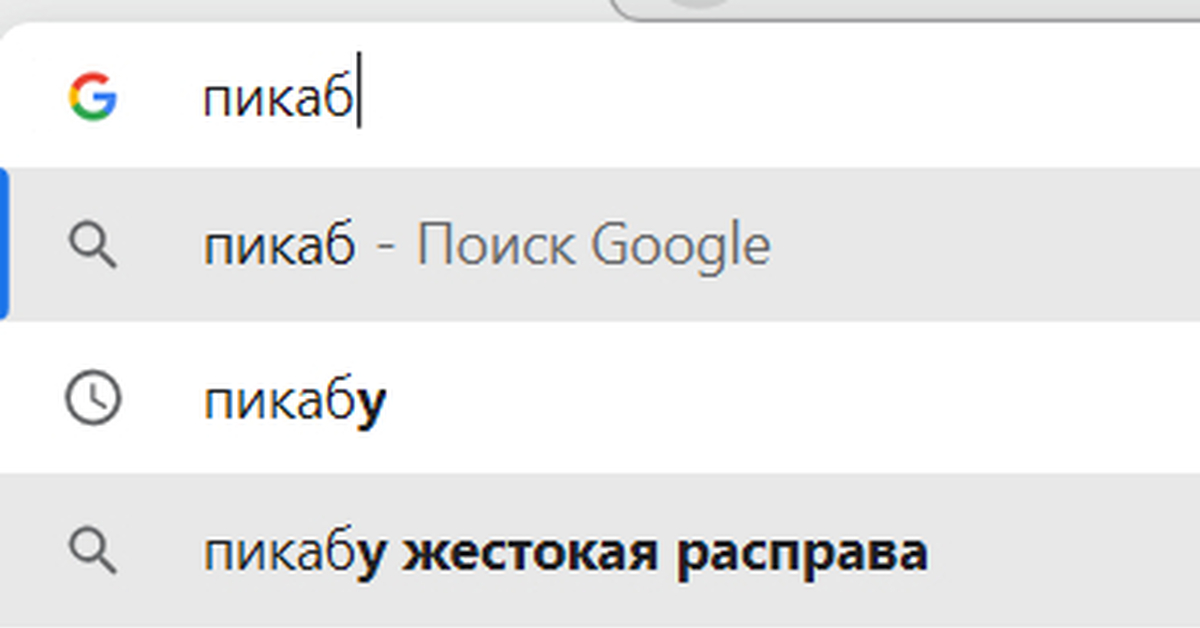
Task: Click the bold letter "у" in the history suggestion
Action: point(372,402)
